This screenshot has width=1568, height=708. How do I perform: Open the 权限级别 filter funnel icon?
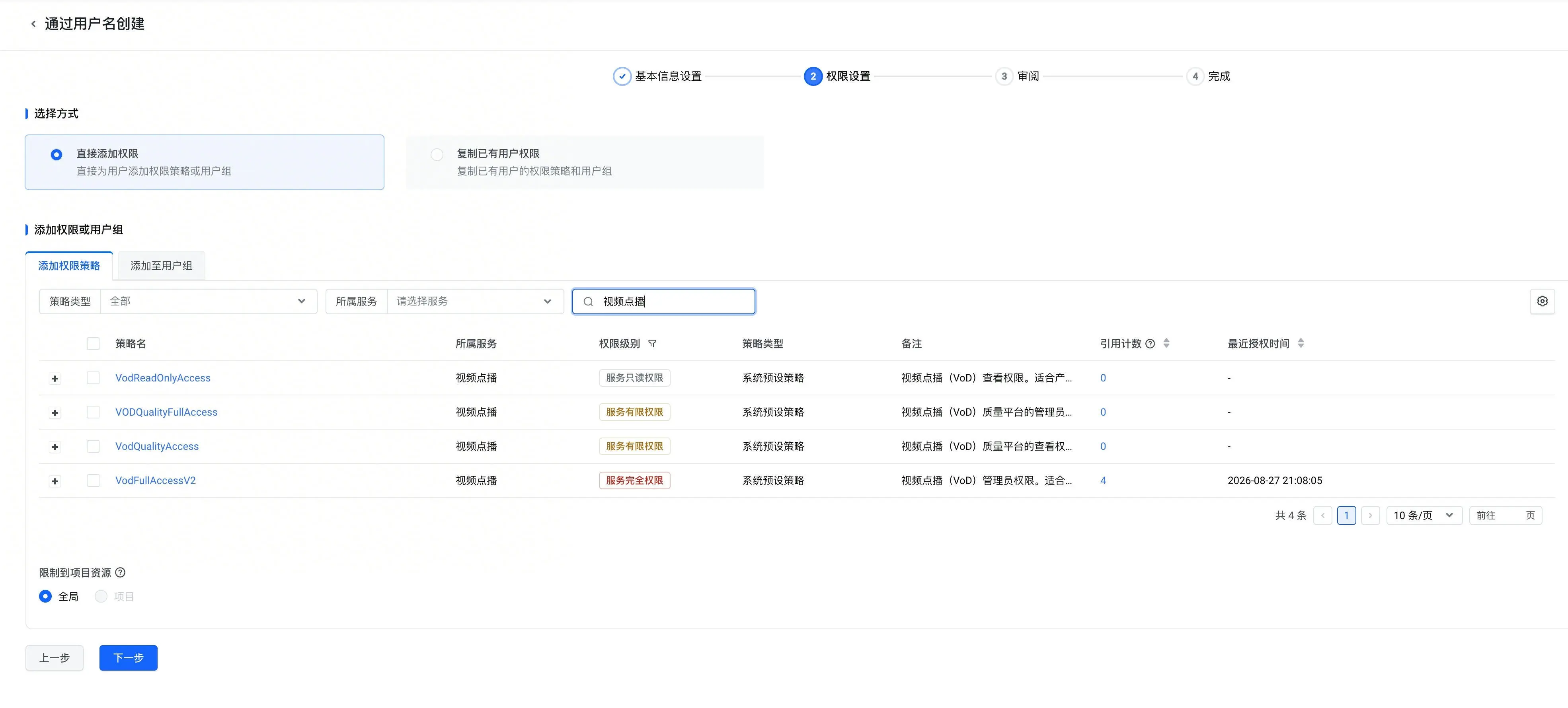tap(652, 344)
